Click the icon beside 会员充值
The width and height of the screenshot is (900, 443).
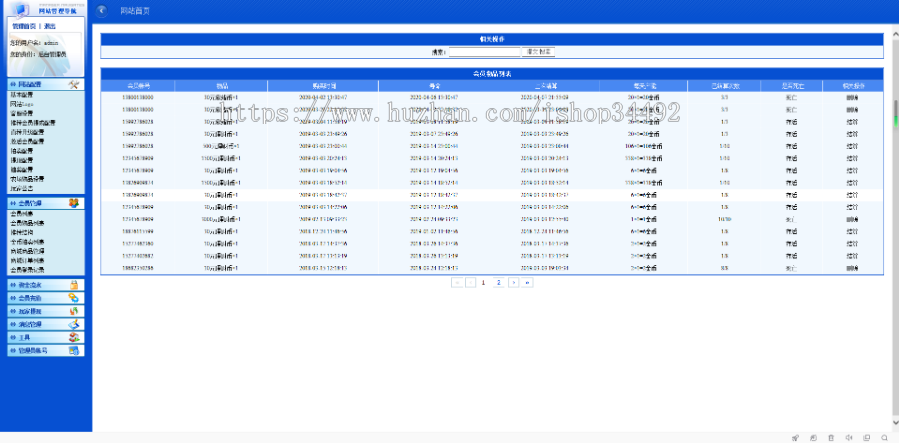[73, 298]
